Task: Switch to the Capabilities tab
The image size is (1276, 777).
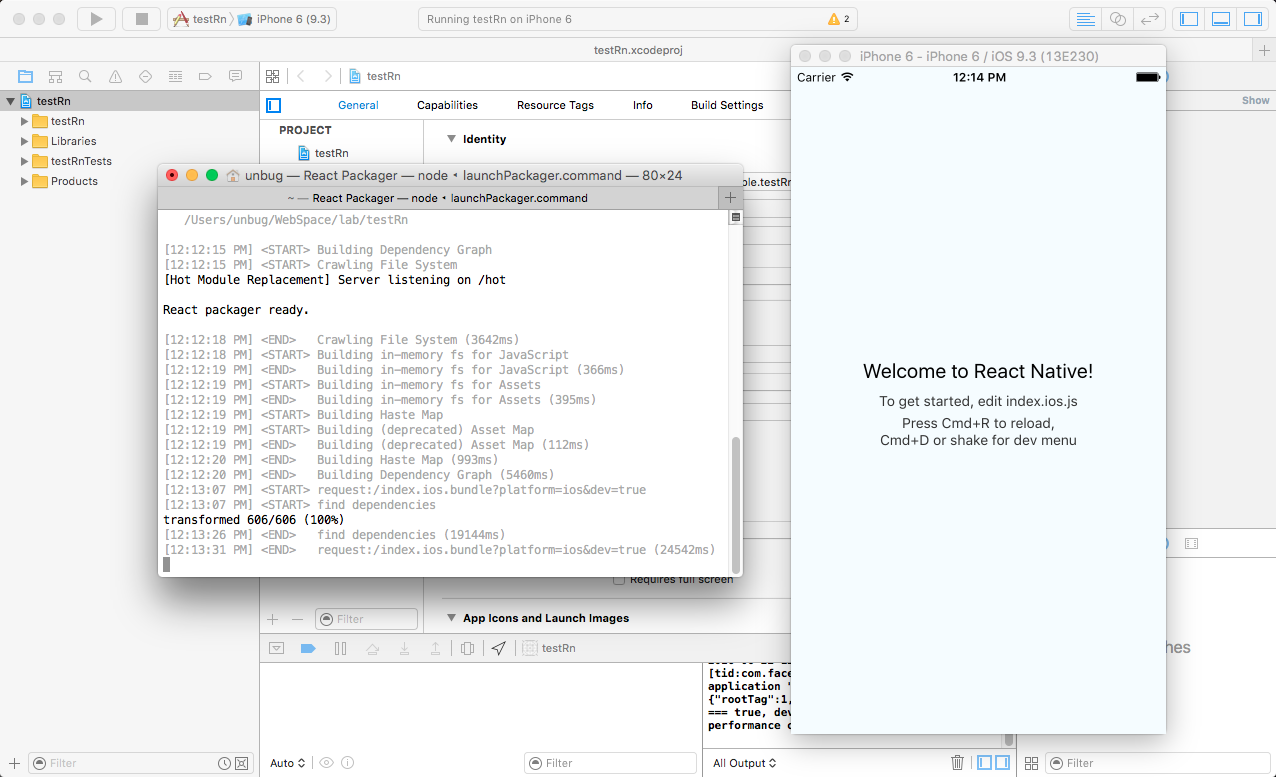Action: click(447, 105)
